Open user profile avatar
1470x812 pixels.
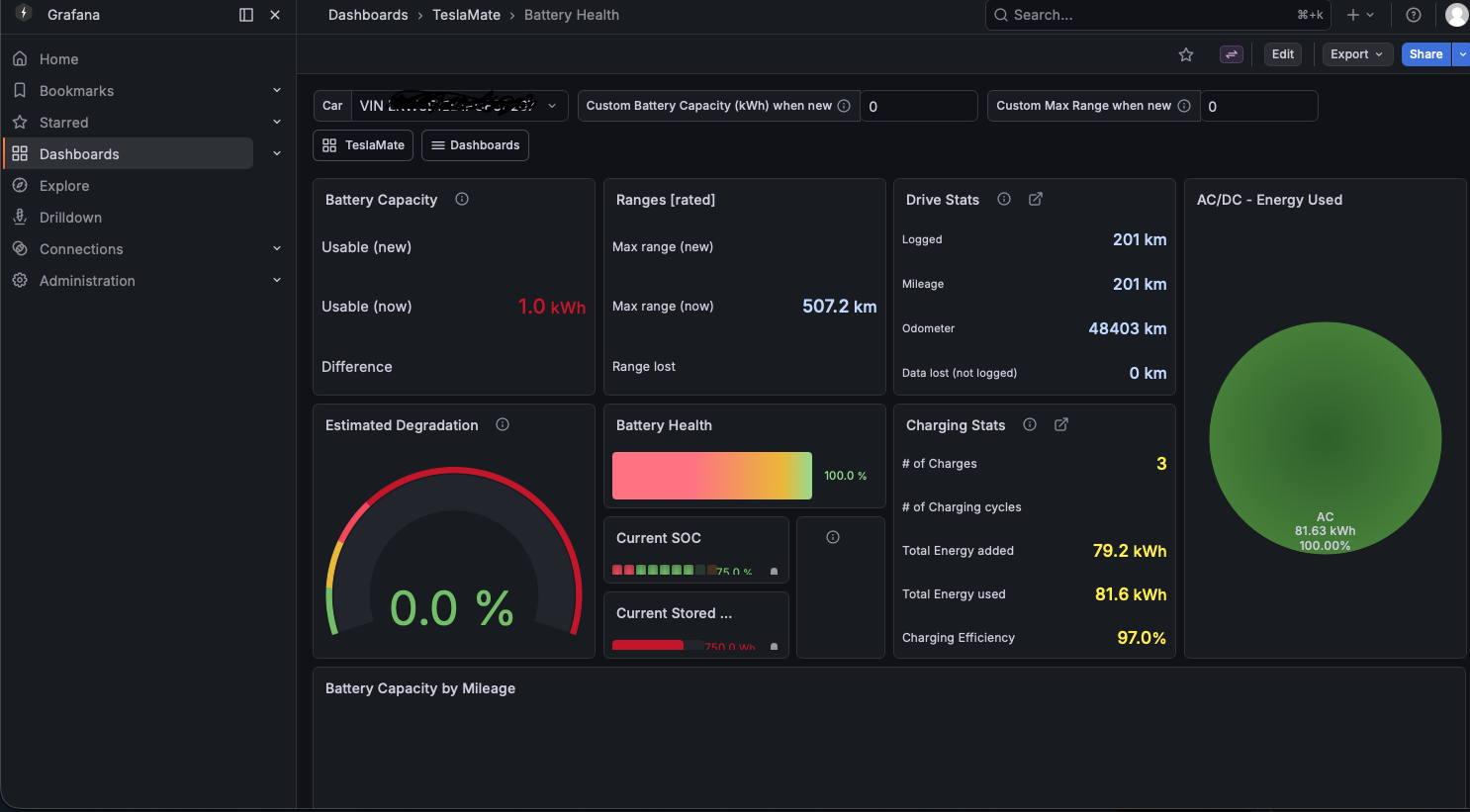[1456, 15]
